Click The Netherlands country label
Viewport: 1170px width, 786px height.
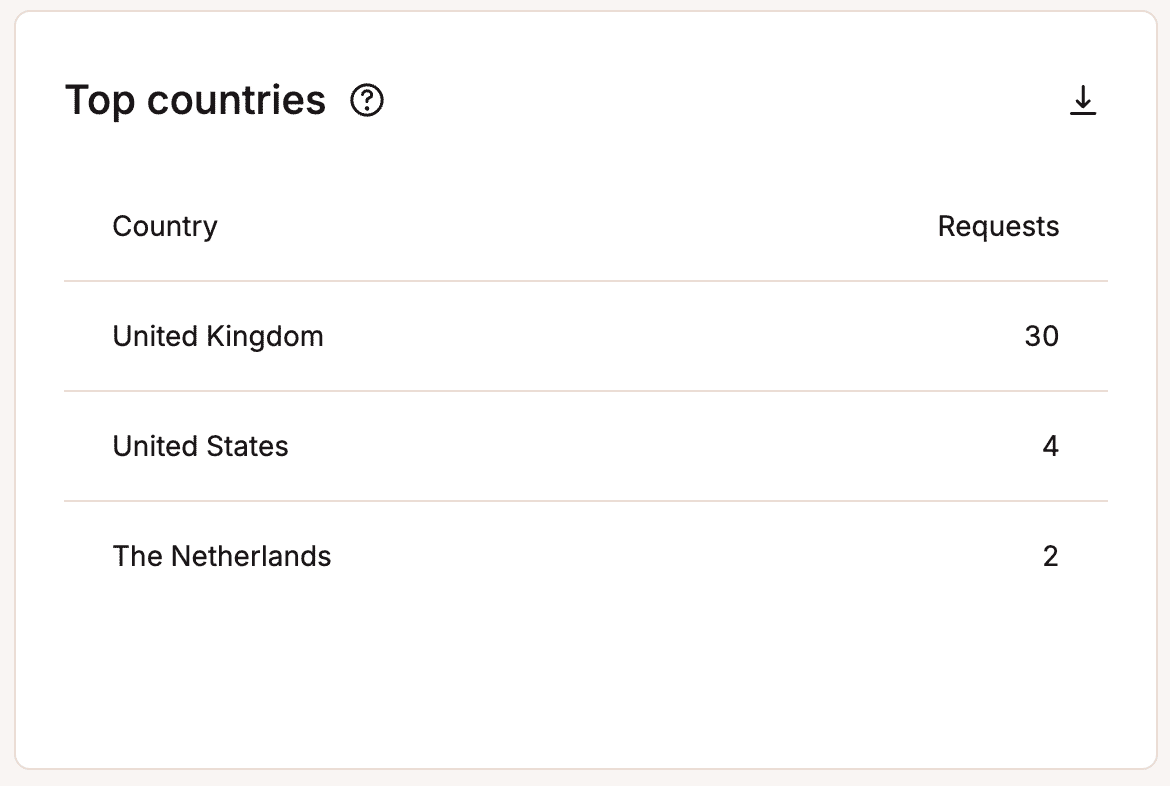(x=222, y=556)
